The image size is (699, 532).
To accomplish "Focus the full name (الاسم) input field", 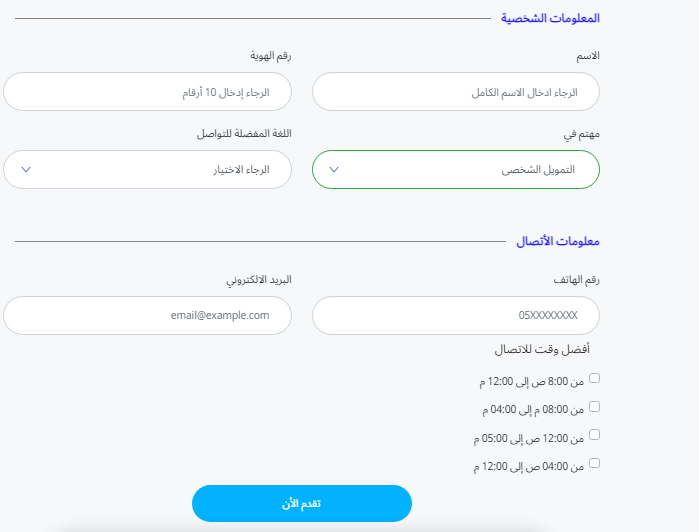I will pyautogui.click(x=456, y=92).
